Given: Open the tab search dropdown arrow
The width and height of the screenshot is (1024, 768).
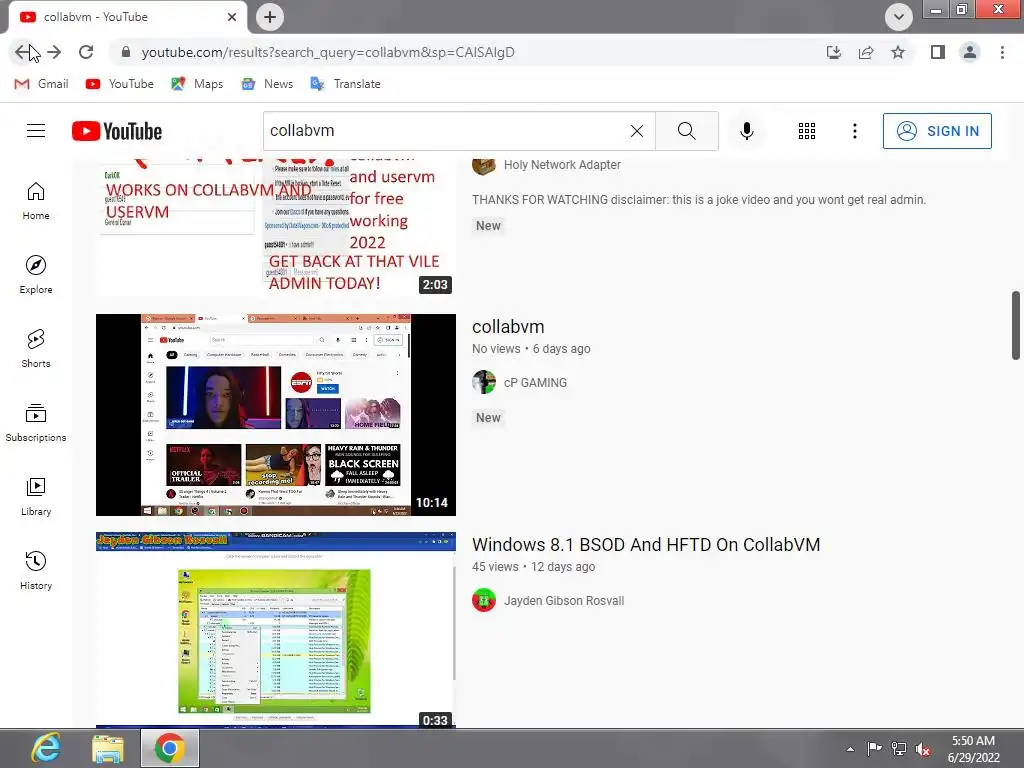Looking at the screenshot, I should click(899, 17).
